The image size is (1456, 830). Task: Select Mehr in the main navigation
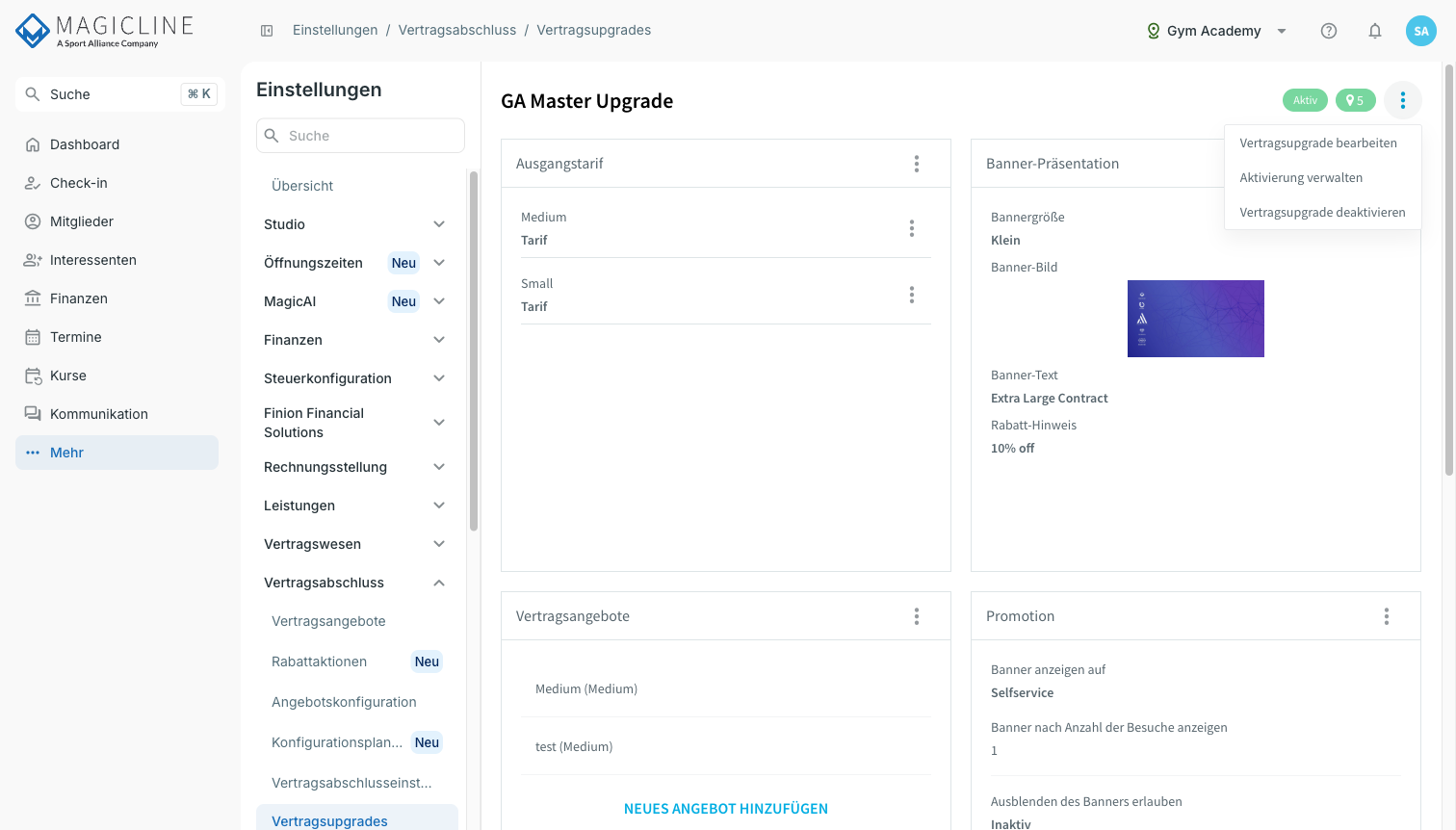[x=117, y=453]
